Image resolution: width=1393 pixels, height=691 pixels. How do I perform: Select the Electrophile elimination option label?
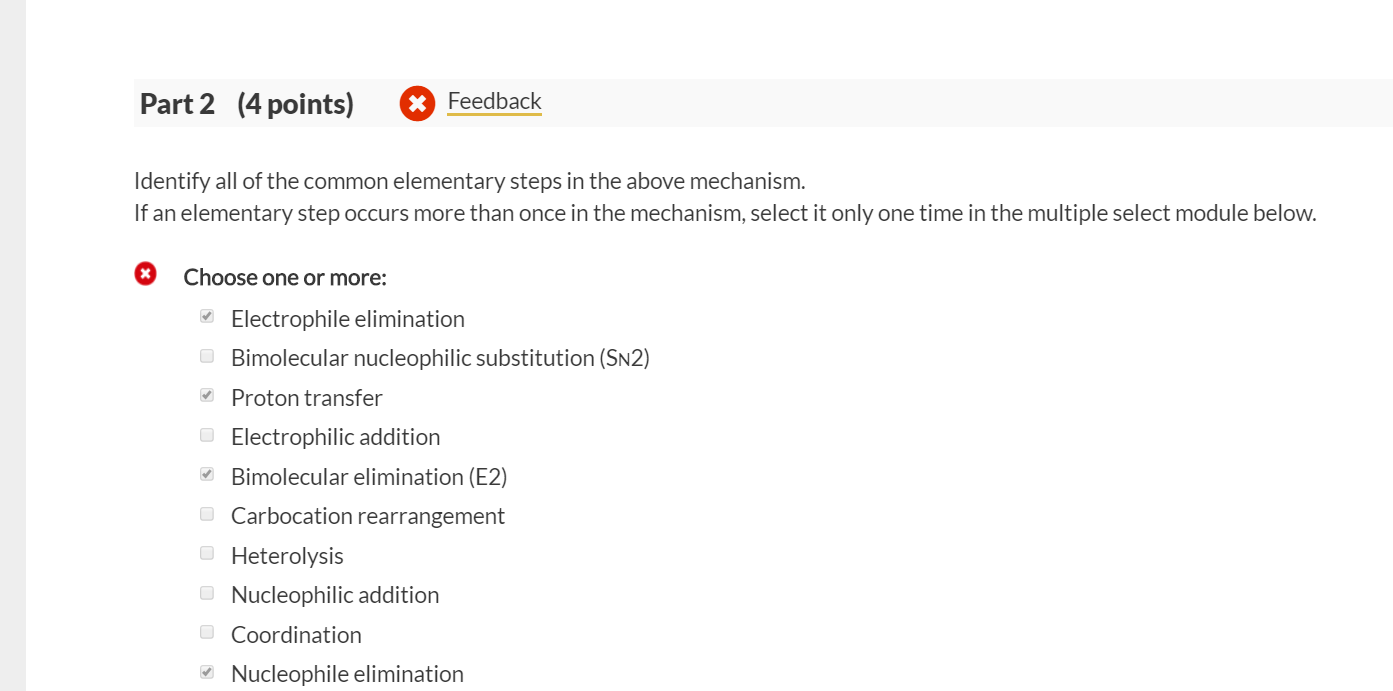coord(347,318)
